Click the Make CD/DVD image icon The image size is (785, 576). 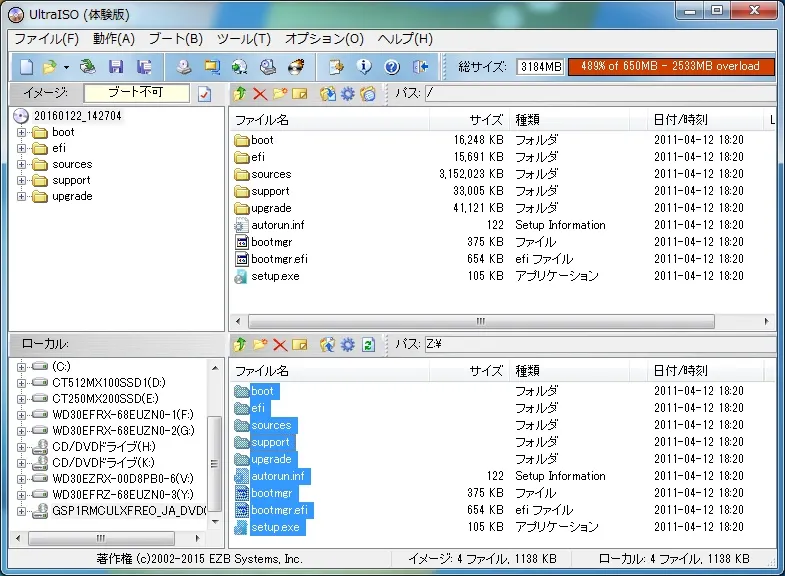click(x=184, y=67)
